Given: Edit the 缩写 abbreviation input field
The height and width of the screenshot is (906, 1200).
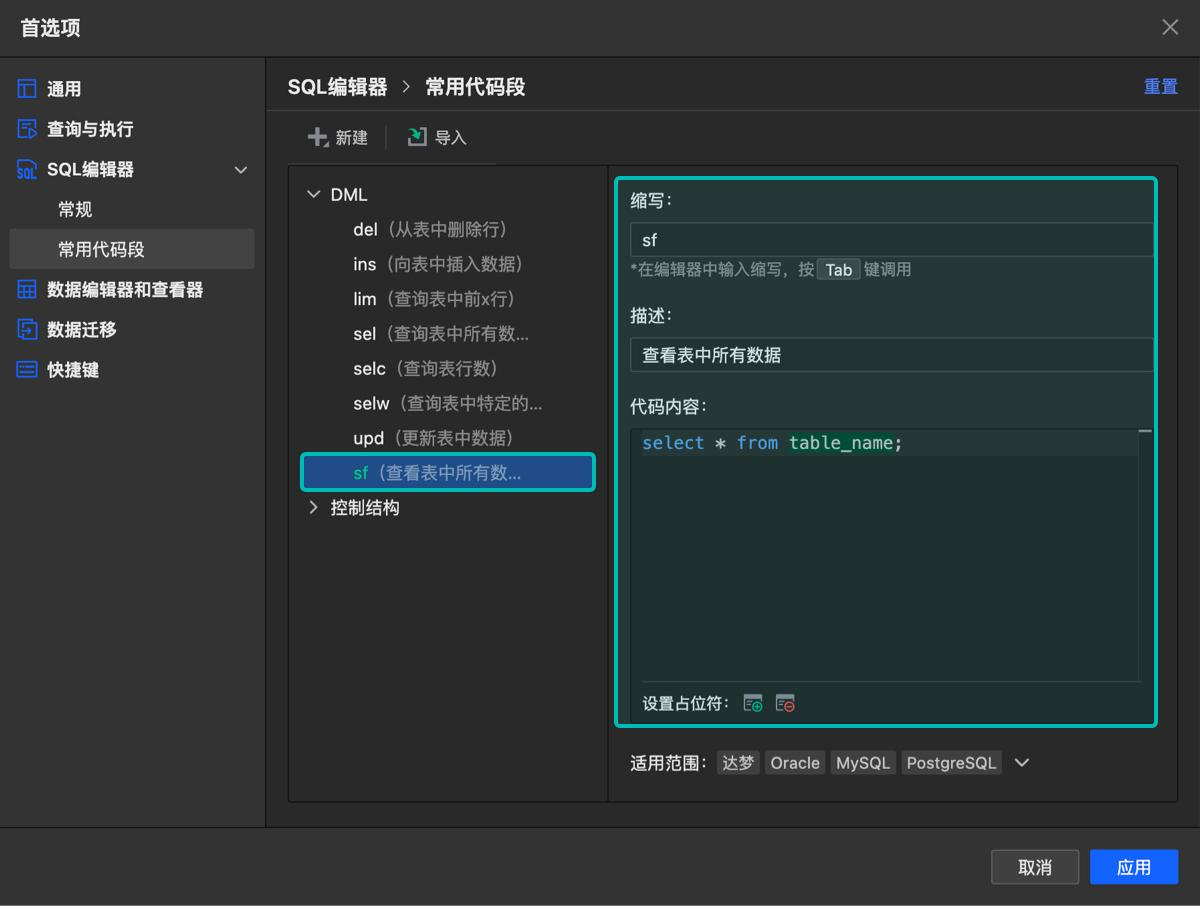Looking at the screenshot, I should point(890,240).
